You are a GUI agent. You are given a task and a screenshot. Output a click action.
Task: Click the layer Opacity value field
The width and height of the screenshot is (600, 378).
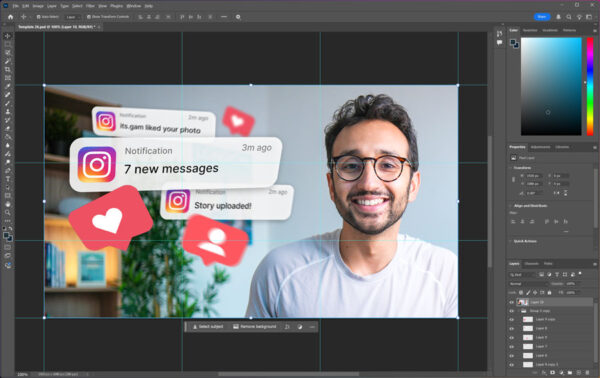(x=571, y=284)
